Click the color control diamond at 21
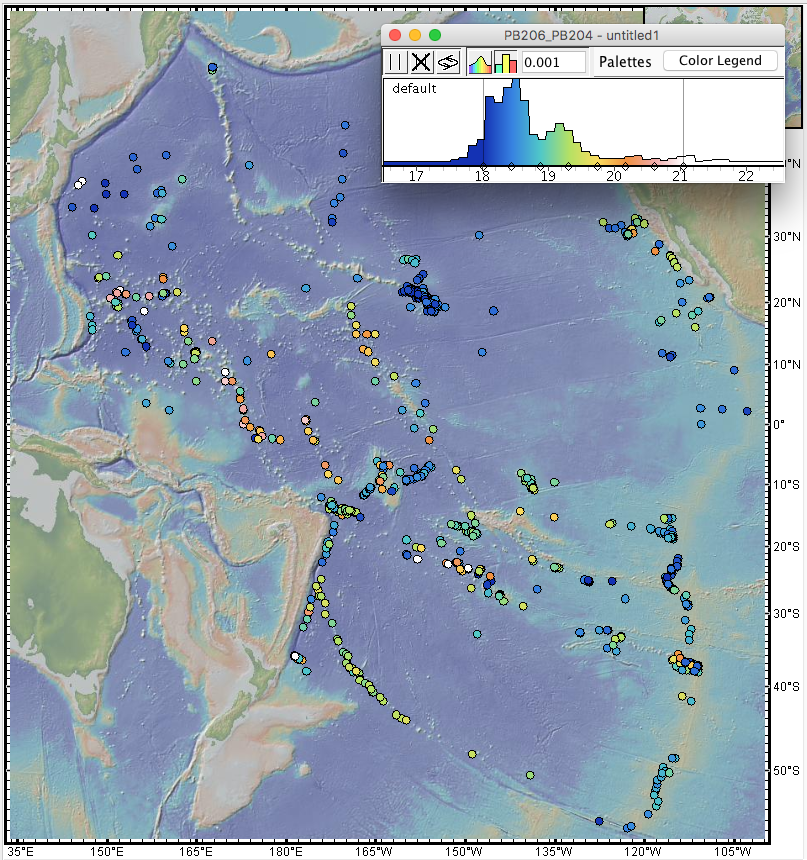 (684, 166)
